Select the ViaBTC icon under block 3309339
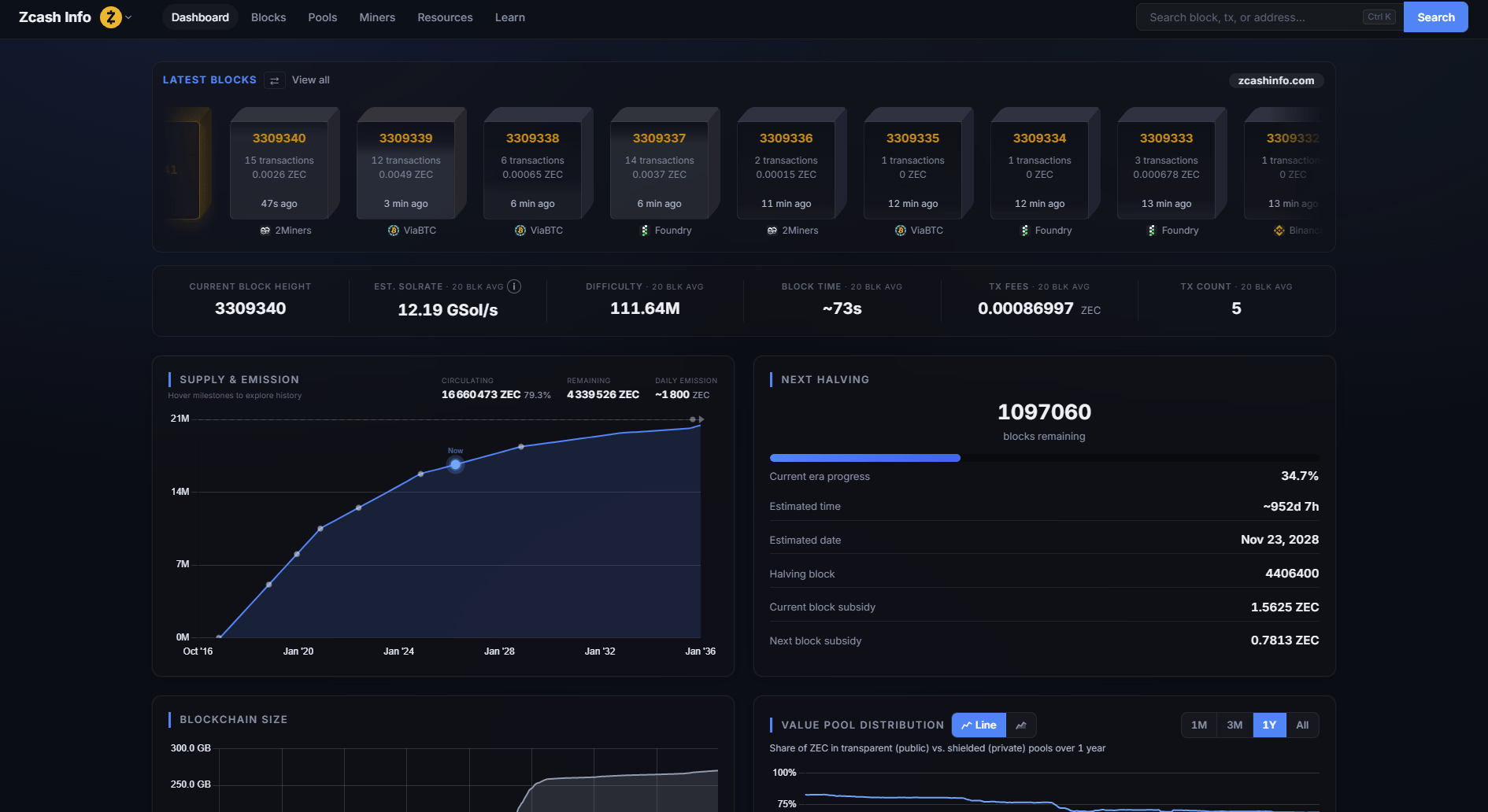Viewport: 1488px width, 812px height. pyautogui.click(x=393, y=231)
